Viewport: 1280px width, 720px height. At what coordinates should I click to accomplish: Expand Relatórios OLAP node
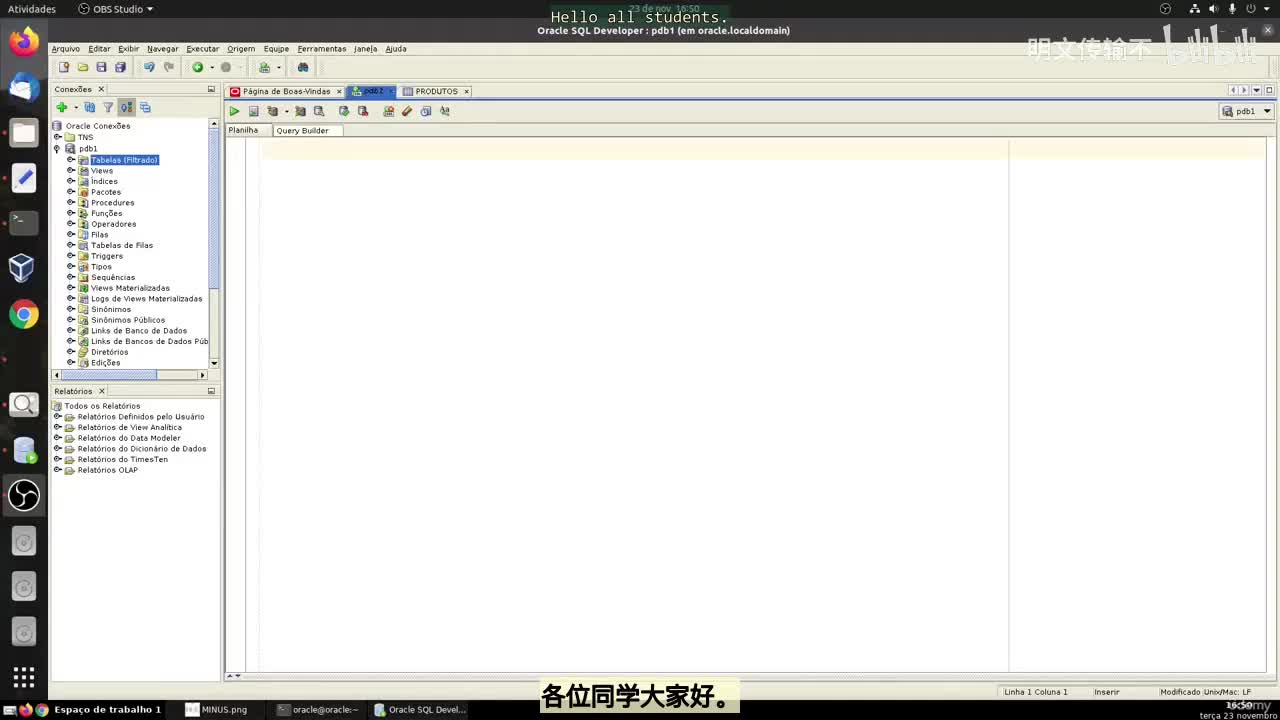[58, 470]
